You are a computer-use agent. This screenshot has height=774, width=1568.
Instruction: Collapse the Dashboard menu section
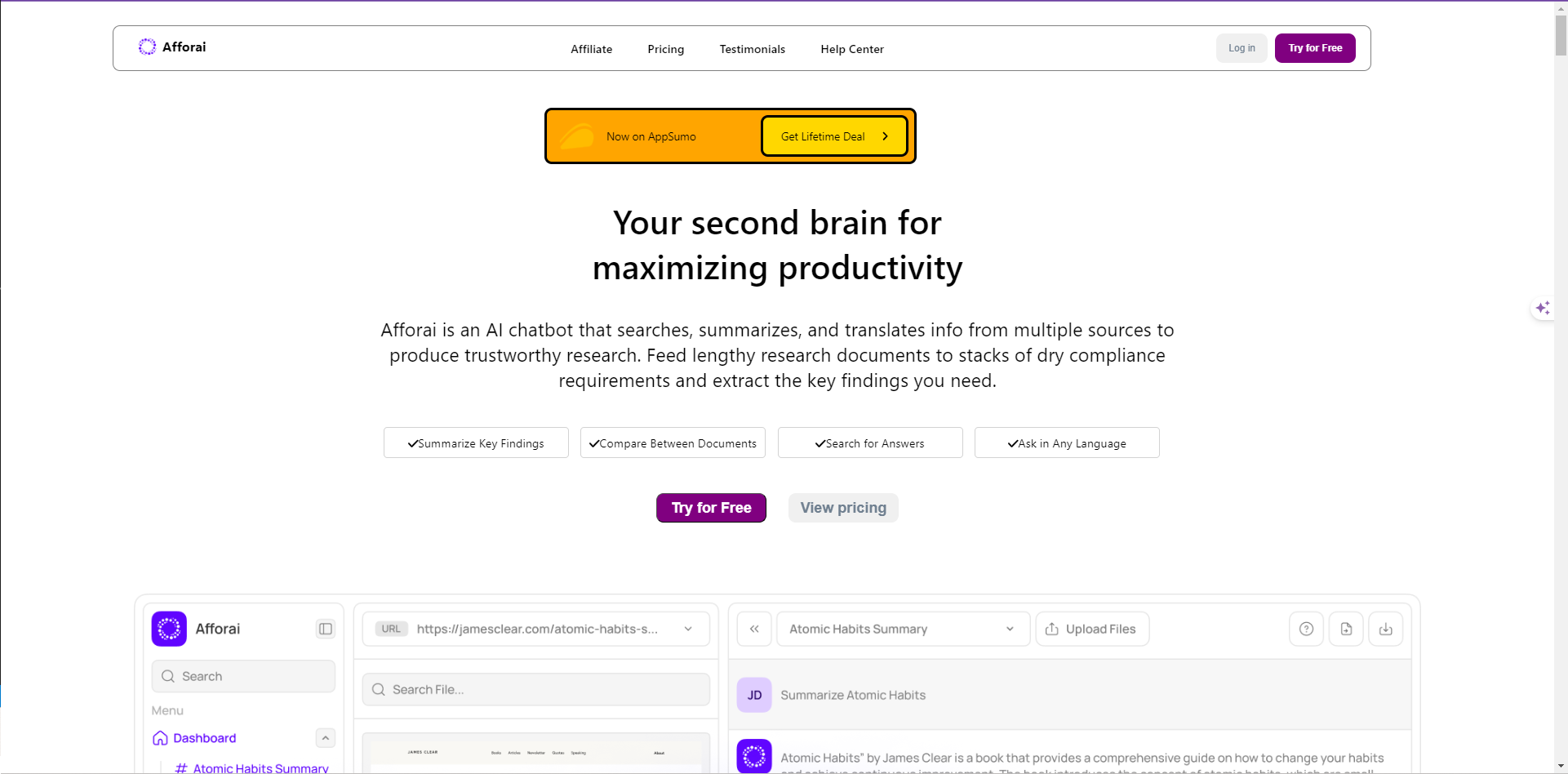[326, 738]
